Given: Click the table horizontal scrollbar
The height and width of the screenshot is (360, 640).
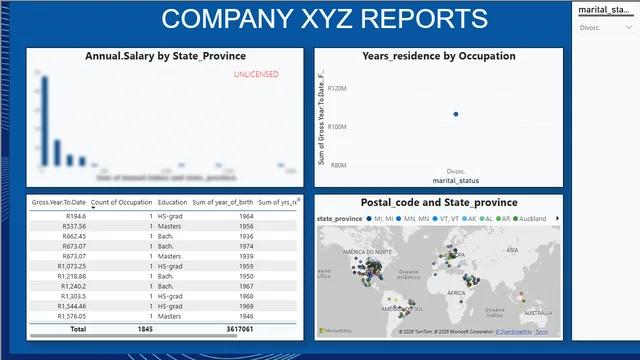Looking at the screenshot, I should pyautogui.click(x=134, y=336).
